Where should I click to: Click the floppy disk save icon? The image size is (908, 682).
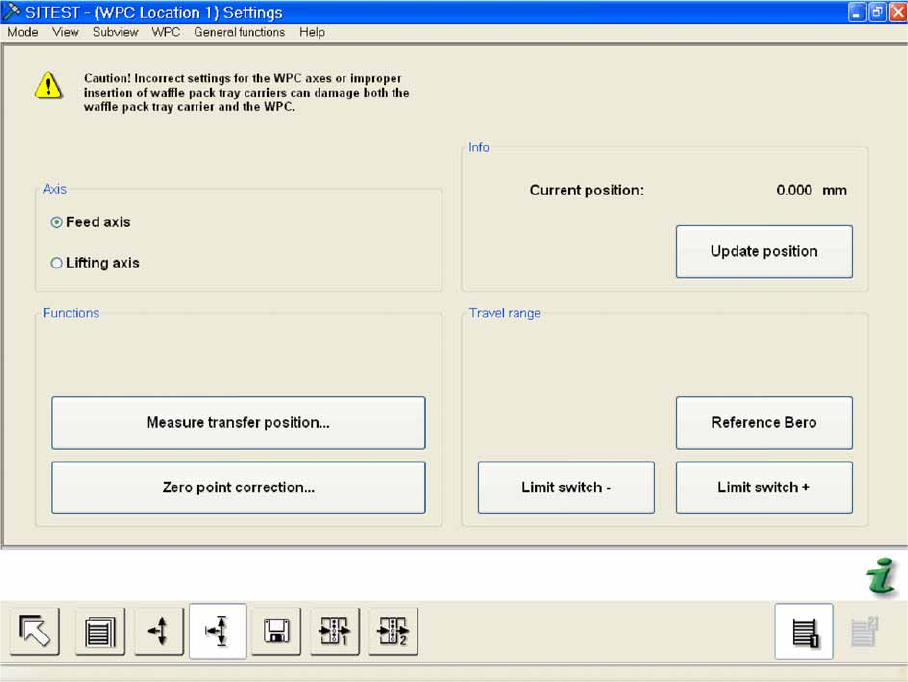pyautogui.click(x=276, y=631)
